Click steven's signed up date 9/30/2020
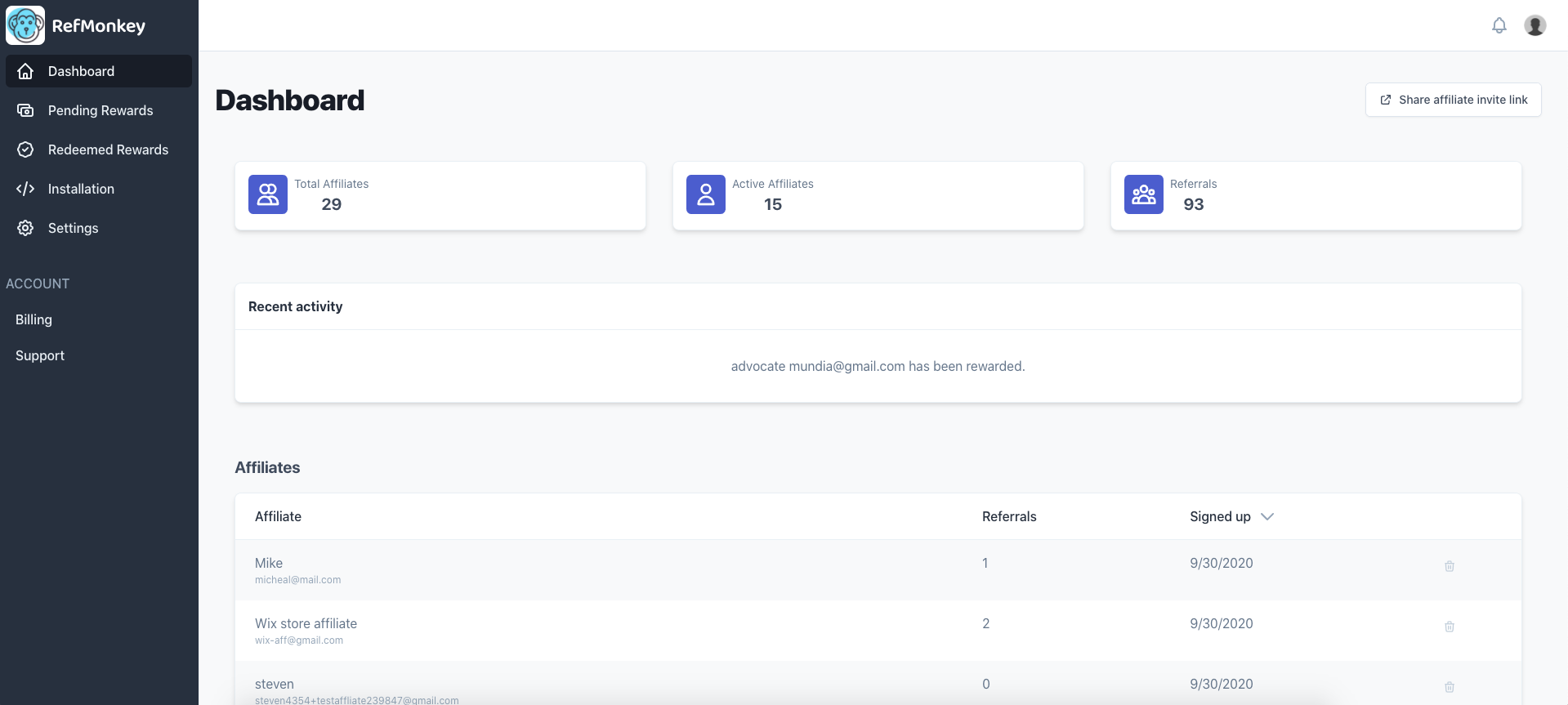The height and width of the screenshot is (705, 1568). point(1222,684)
